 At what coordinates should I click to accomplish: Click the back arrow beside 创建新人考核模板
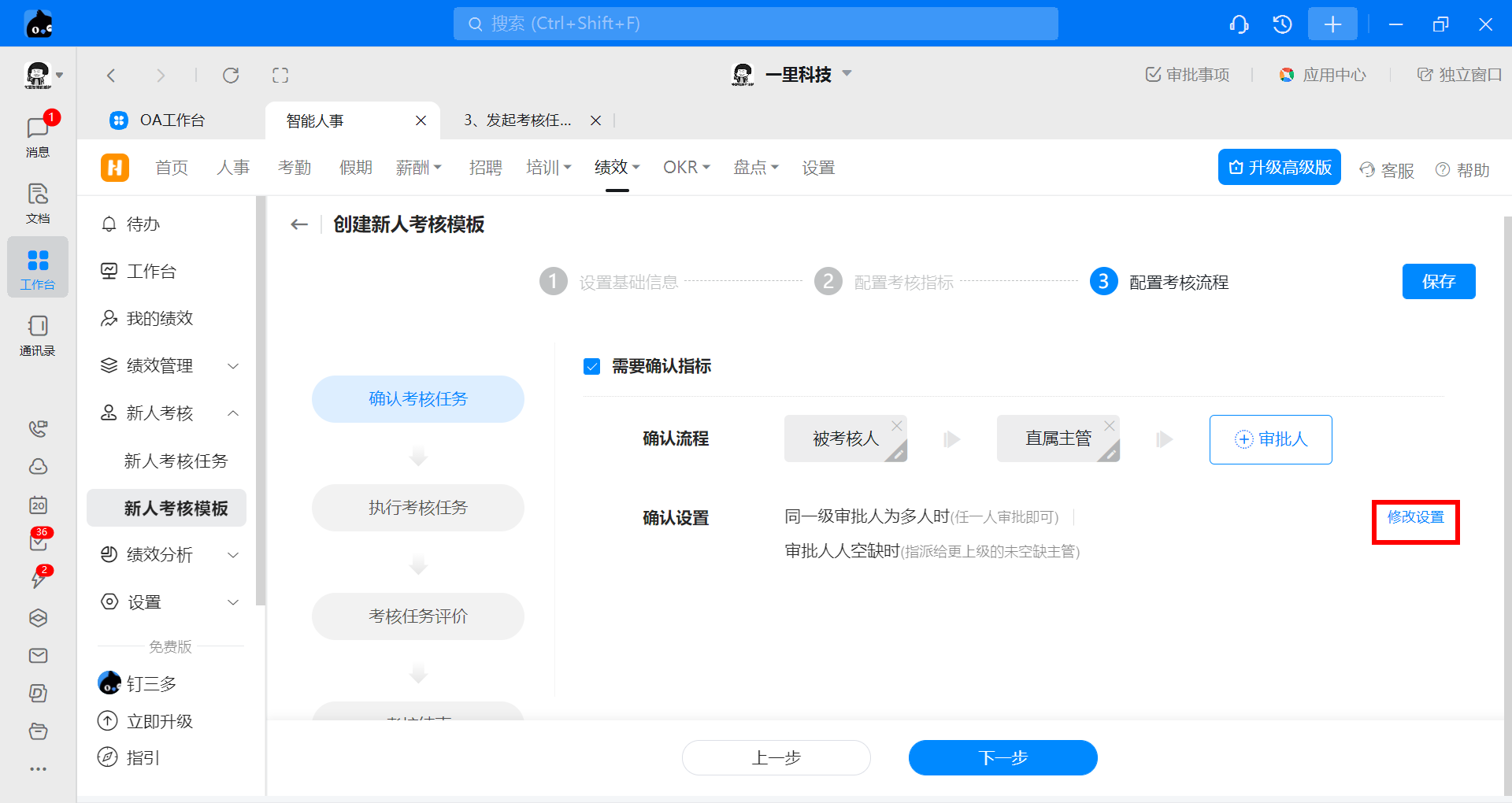pos(299,224)
